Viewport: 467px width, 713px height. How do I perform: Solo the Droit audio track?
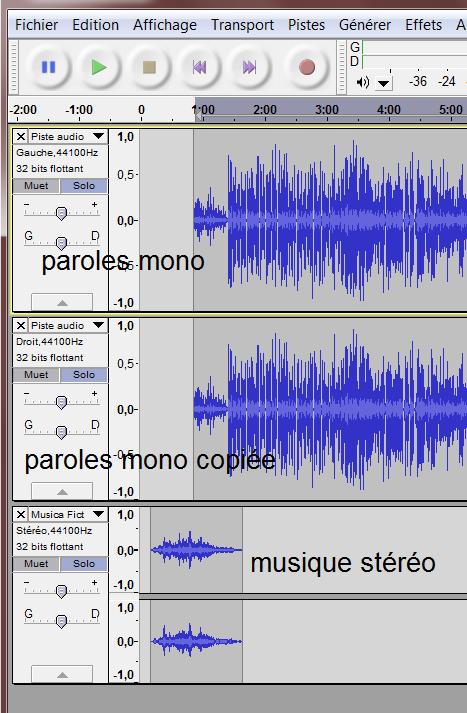click(84, 375)
